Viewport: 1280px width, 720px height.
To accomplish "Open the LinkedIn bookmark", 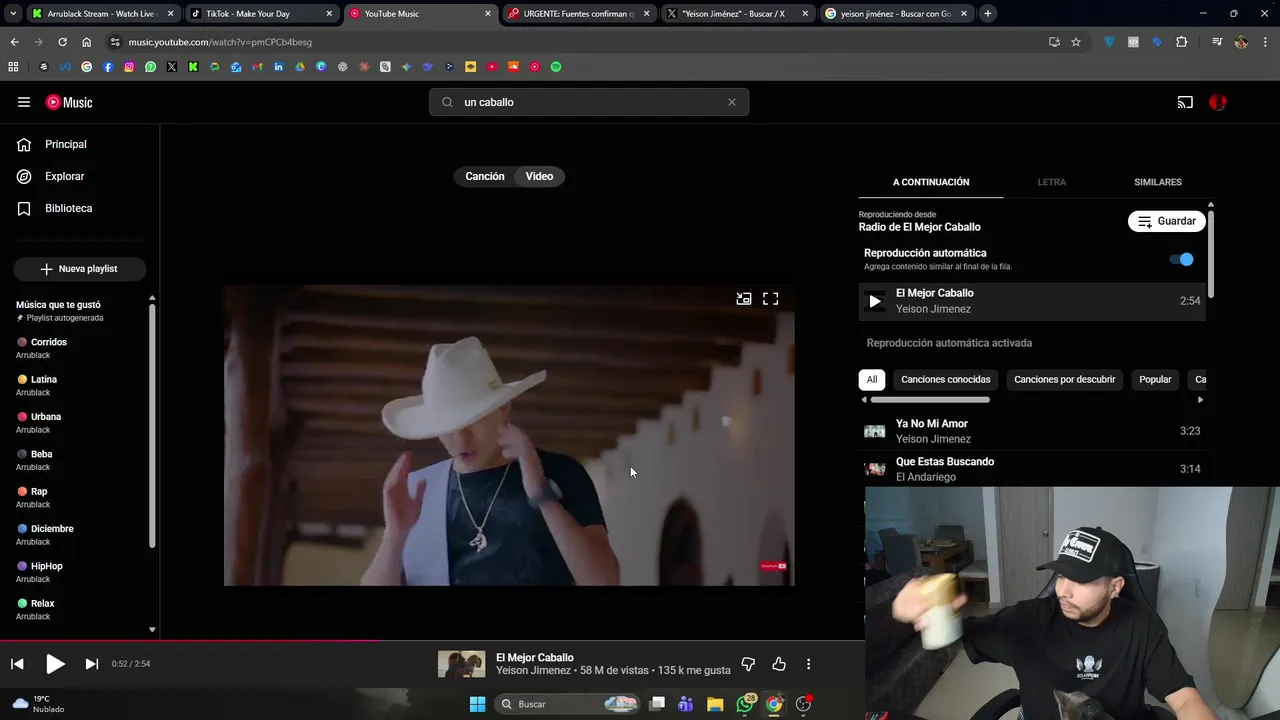I will coord(278,67).
